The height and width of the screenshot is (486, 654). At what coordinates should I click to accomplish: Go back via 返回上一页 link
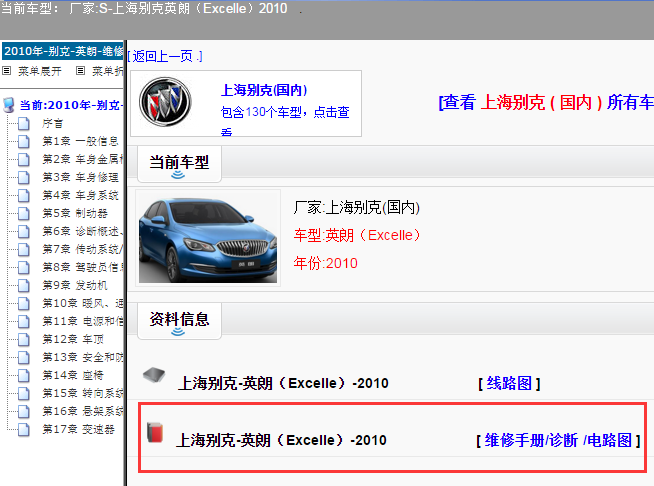165,56
